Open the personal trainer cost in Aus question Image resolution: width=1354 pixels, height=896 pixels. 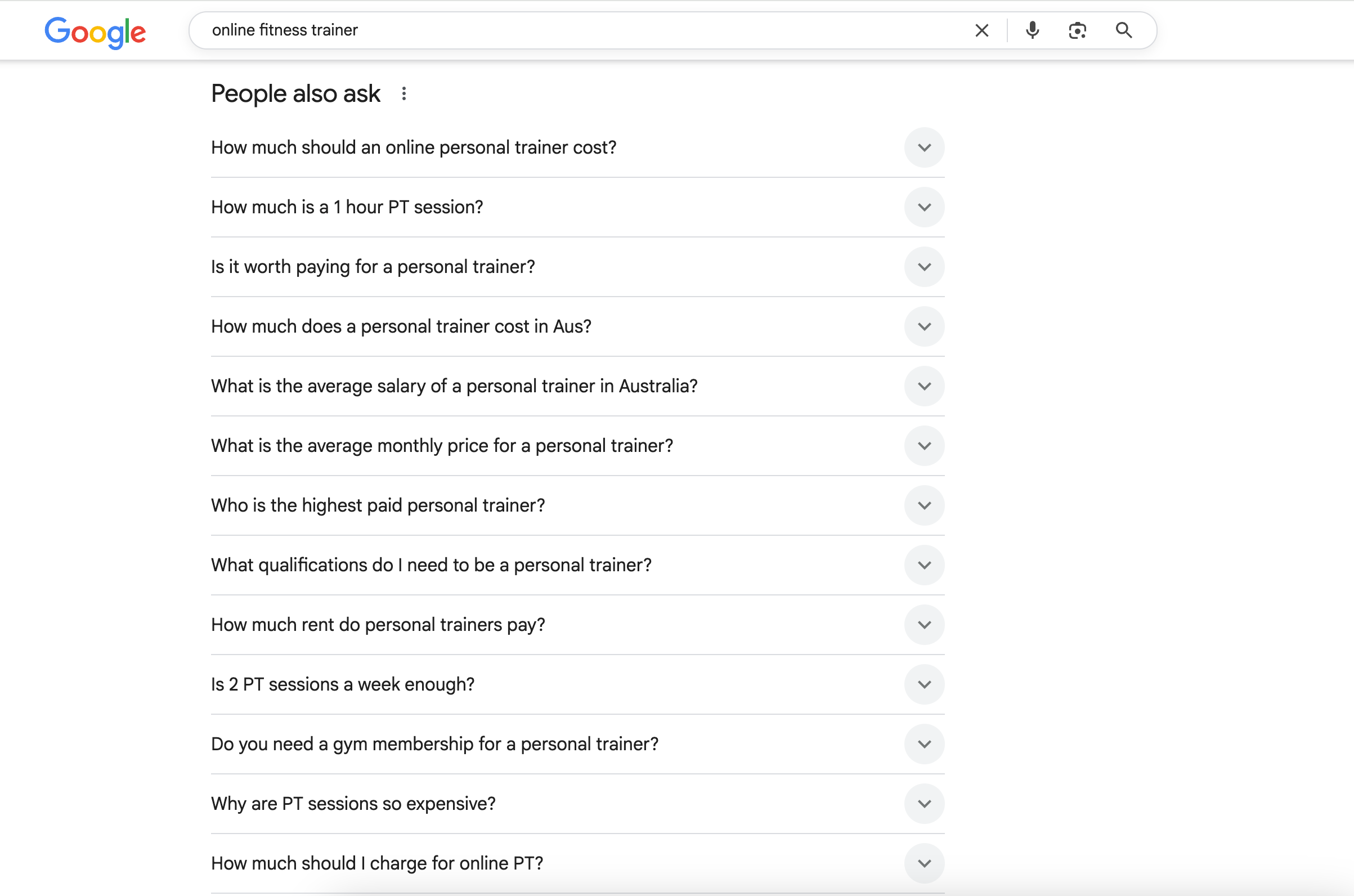tap(924, 327)
